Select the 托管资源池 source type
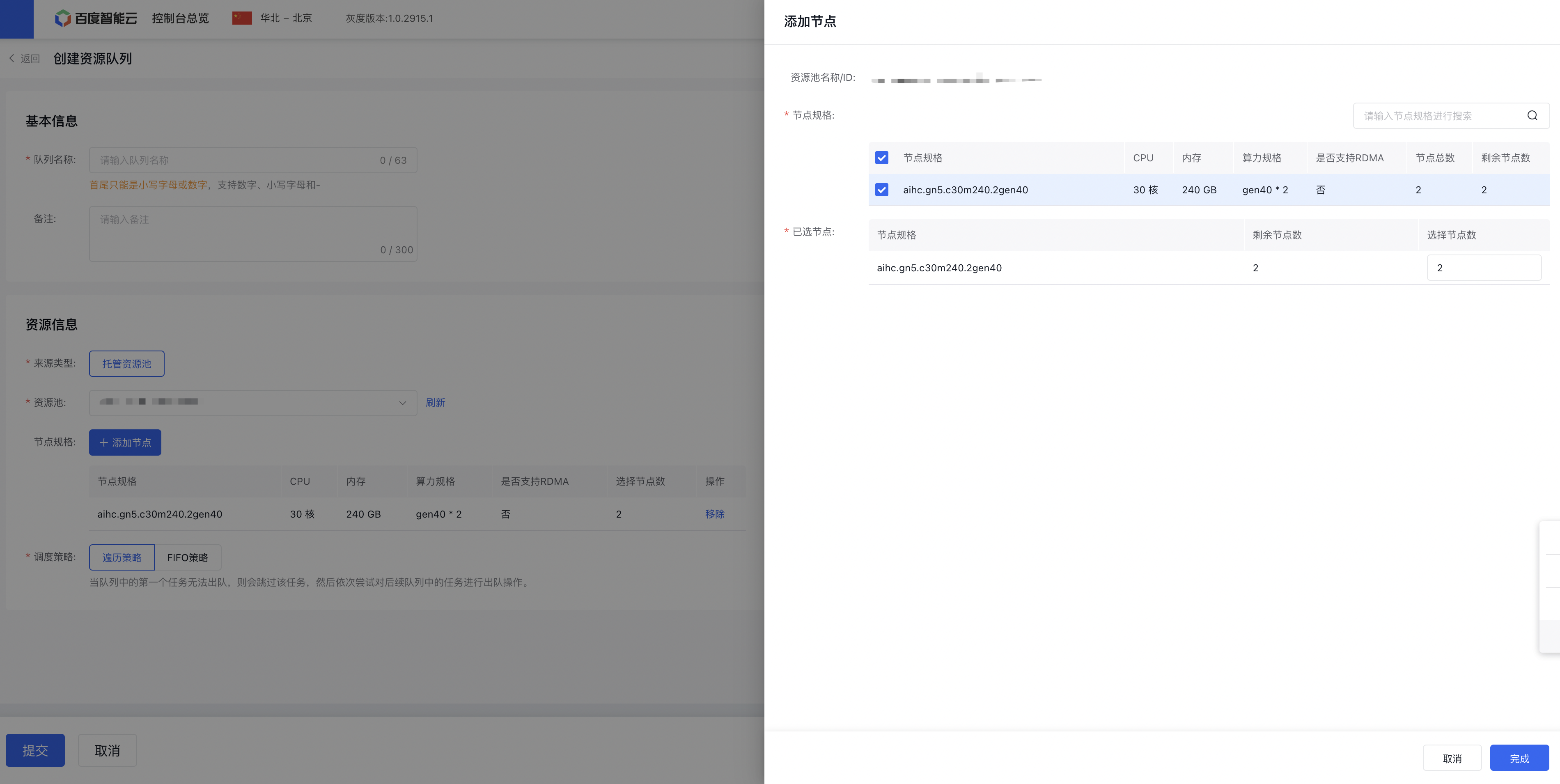Screen dimensions: 1560x784 [x=126, y=364]
